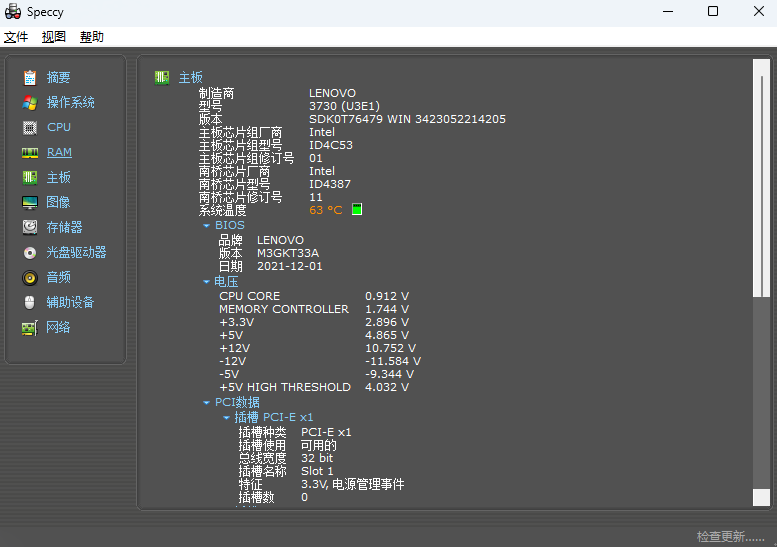
Task: Click the 辅助设备 mouse peripherals icon
Action: 30,302
